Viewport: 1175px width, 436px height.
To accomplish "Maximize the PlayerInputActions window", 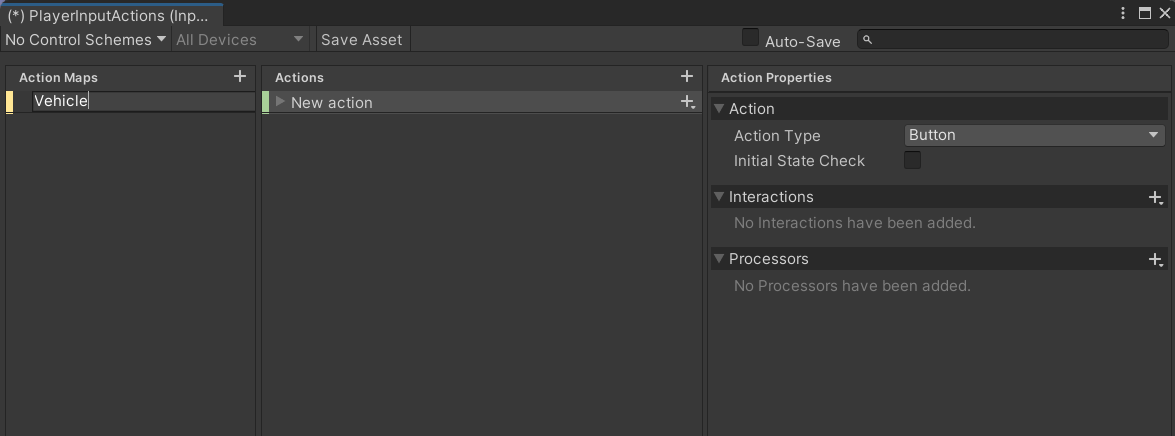I will (1145, 13).
